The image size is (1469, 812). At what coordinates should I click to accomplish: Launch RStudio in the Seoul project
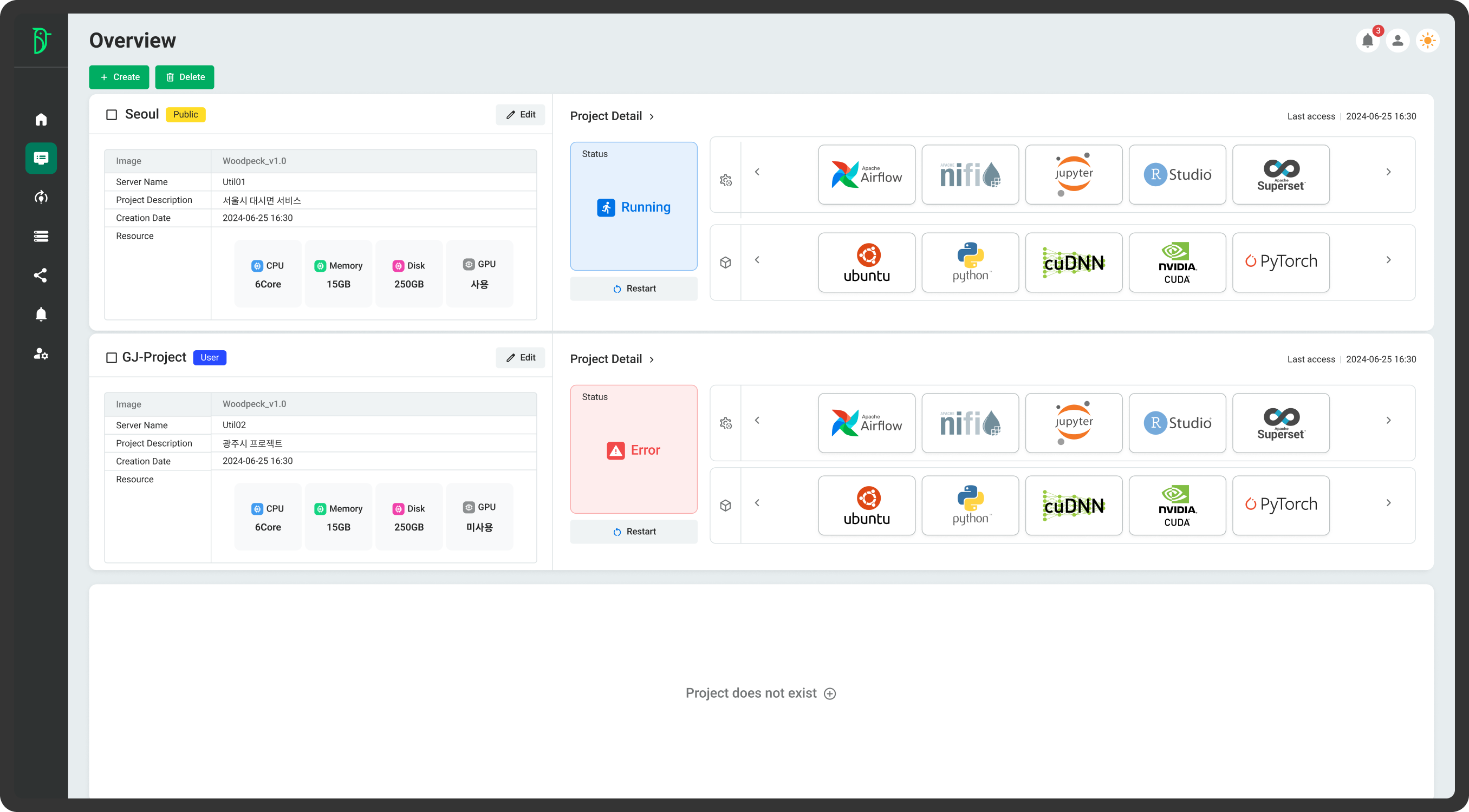point(1177,174)
